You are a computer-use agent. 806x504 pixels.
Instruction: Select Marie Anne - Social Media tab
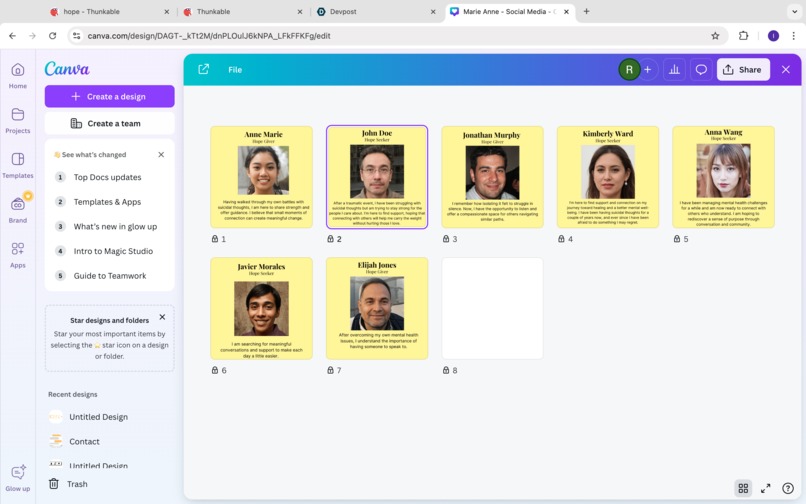pyautogui.click(x=510, y=11)
